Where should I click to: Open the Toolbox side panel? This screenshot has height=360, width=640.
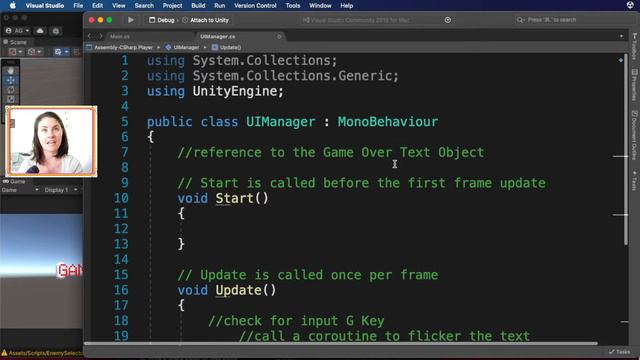(634, 46)
